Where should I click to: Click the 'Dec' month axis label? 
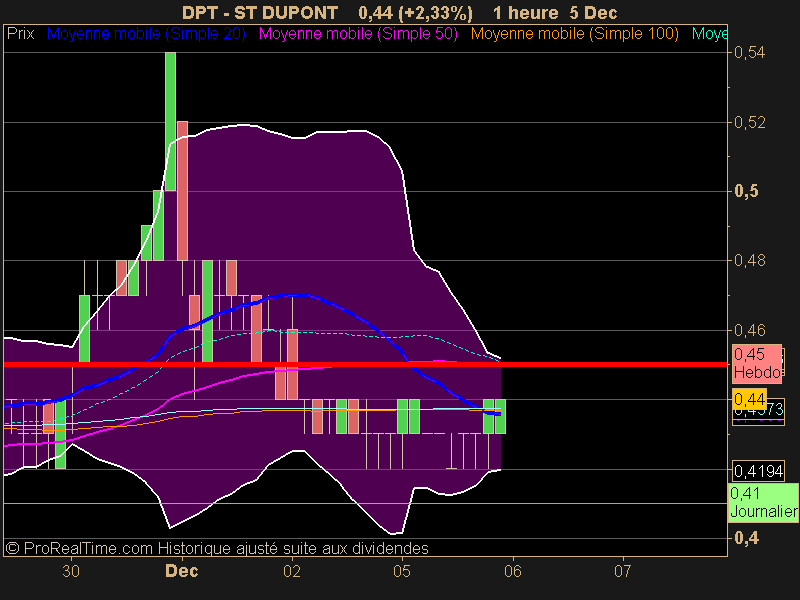pos(182,571)
